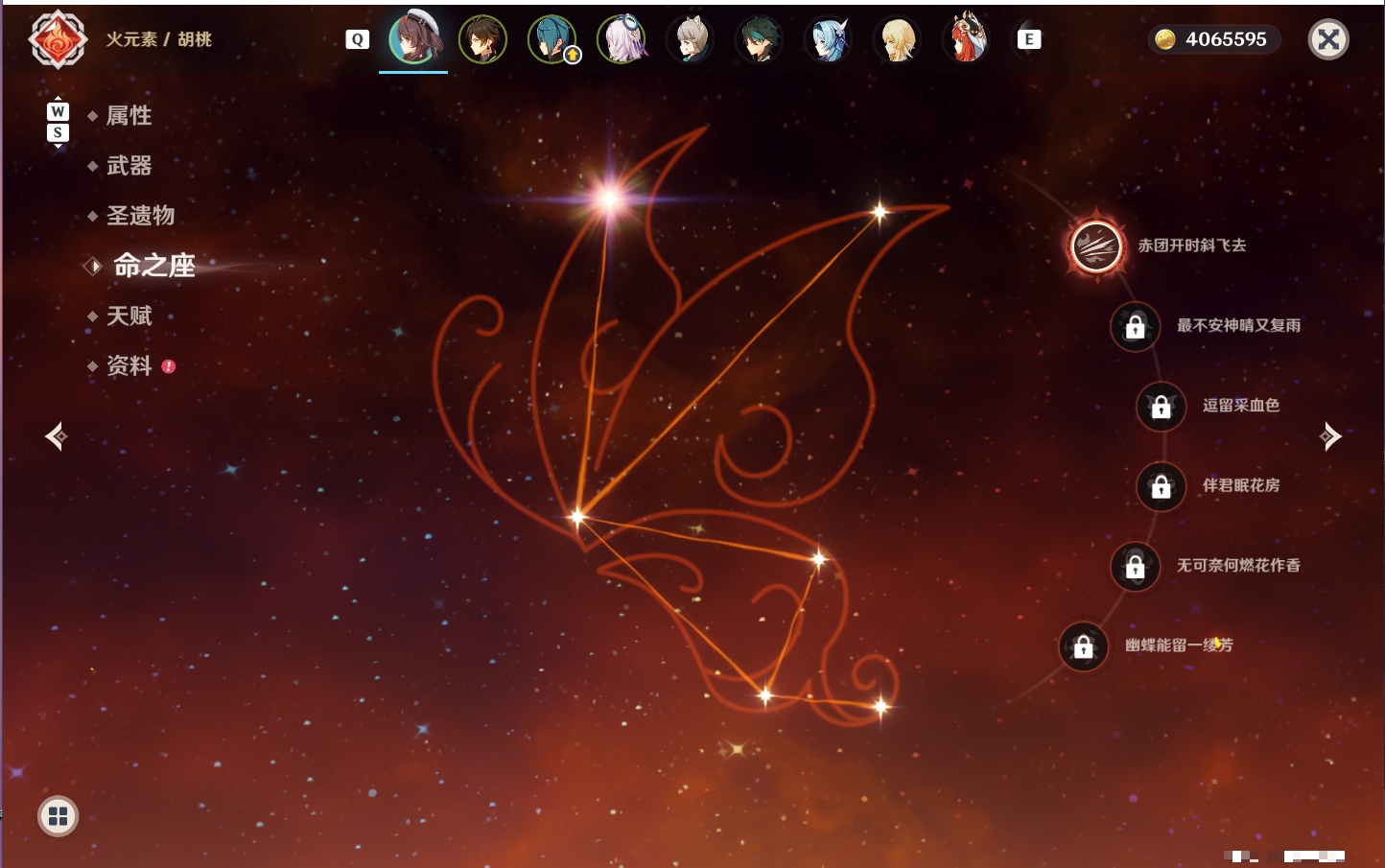Select the grey-haired character avatar
This screenshot has width=1385, height=868.
[x=691, y=39]
